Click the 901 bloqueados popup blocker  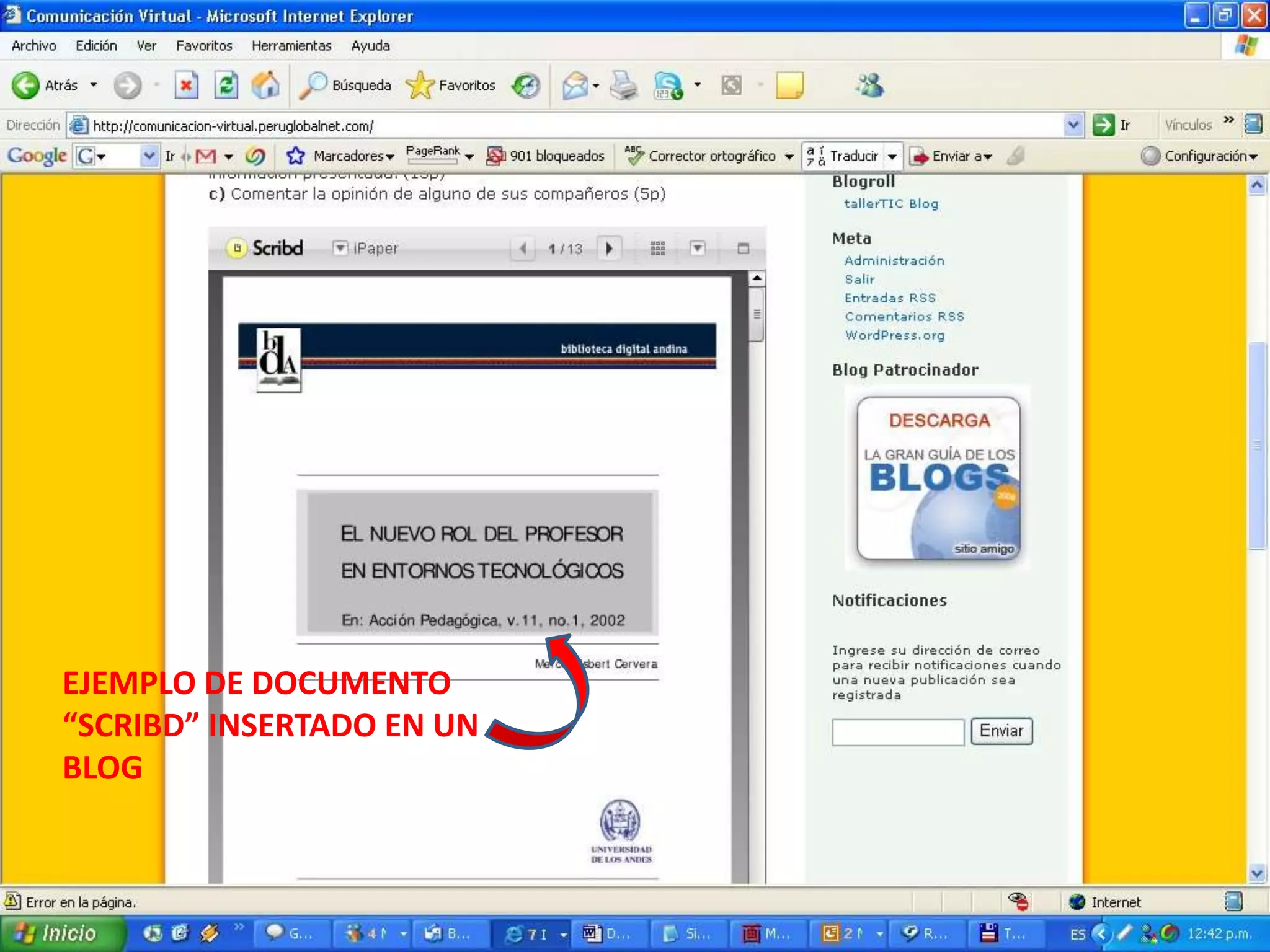pyautogui.click(x=545, y=156)
